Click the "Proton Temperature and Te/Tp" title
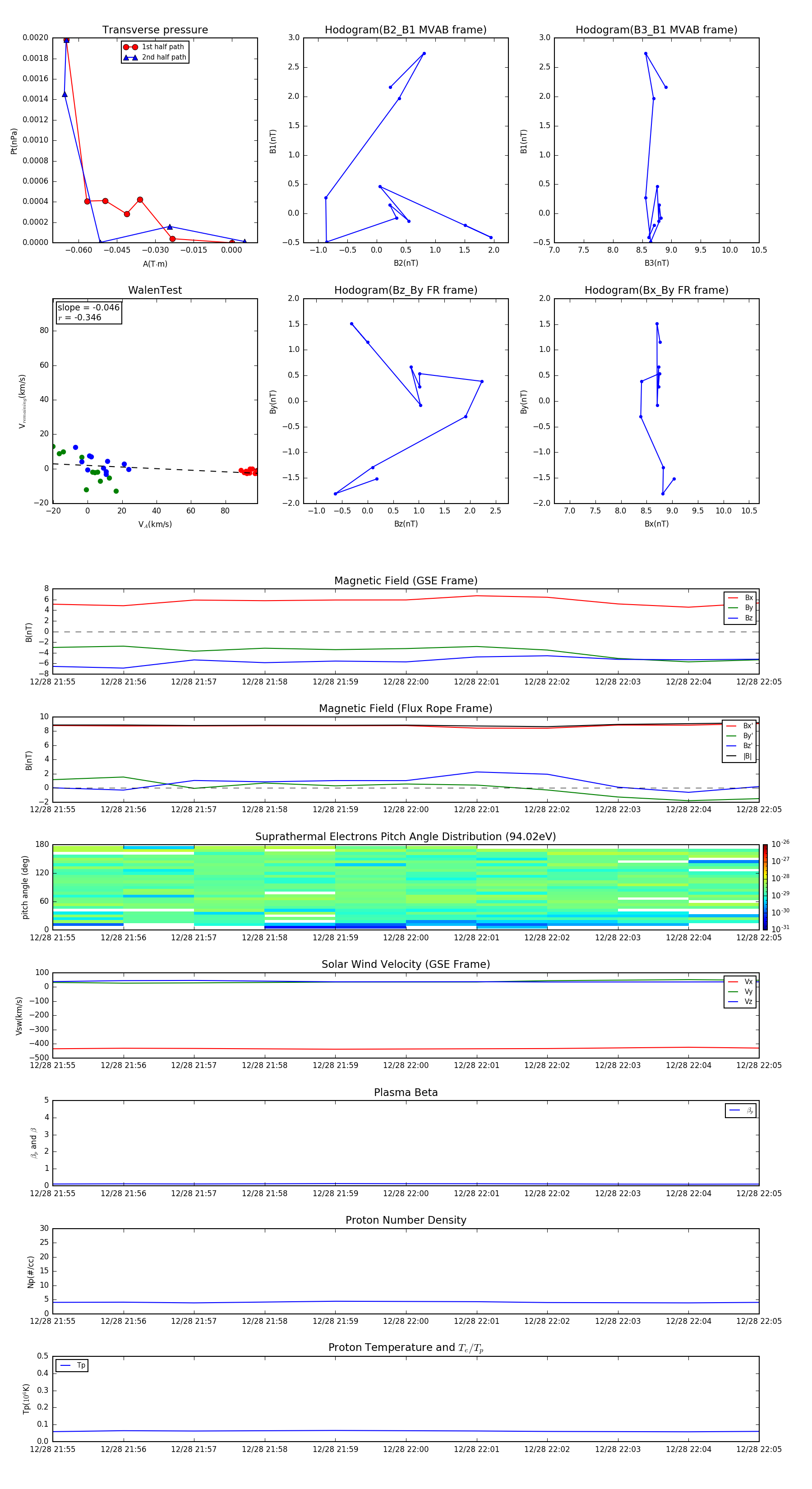Screen dimensions: 812x1489 [x=406, y=1348]
